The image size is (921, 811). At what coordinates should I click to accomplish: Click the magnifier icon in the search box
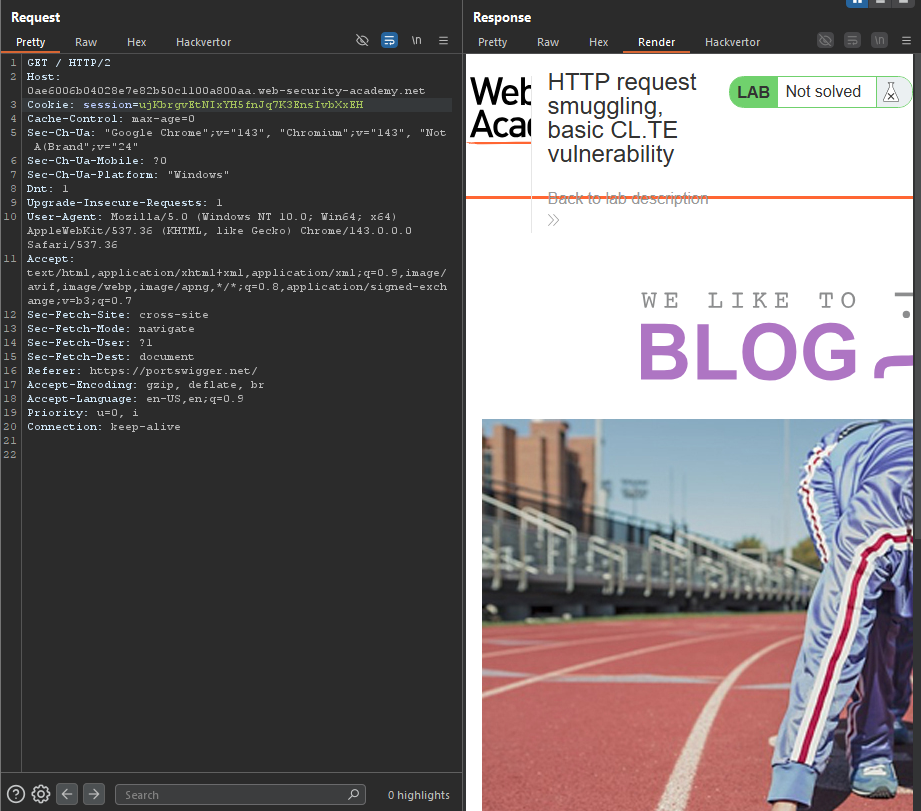coord(353,794)
